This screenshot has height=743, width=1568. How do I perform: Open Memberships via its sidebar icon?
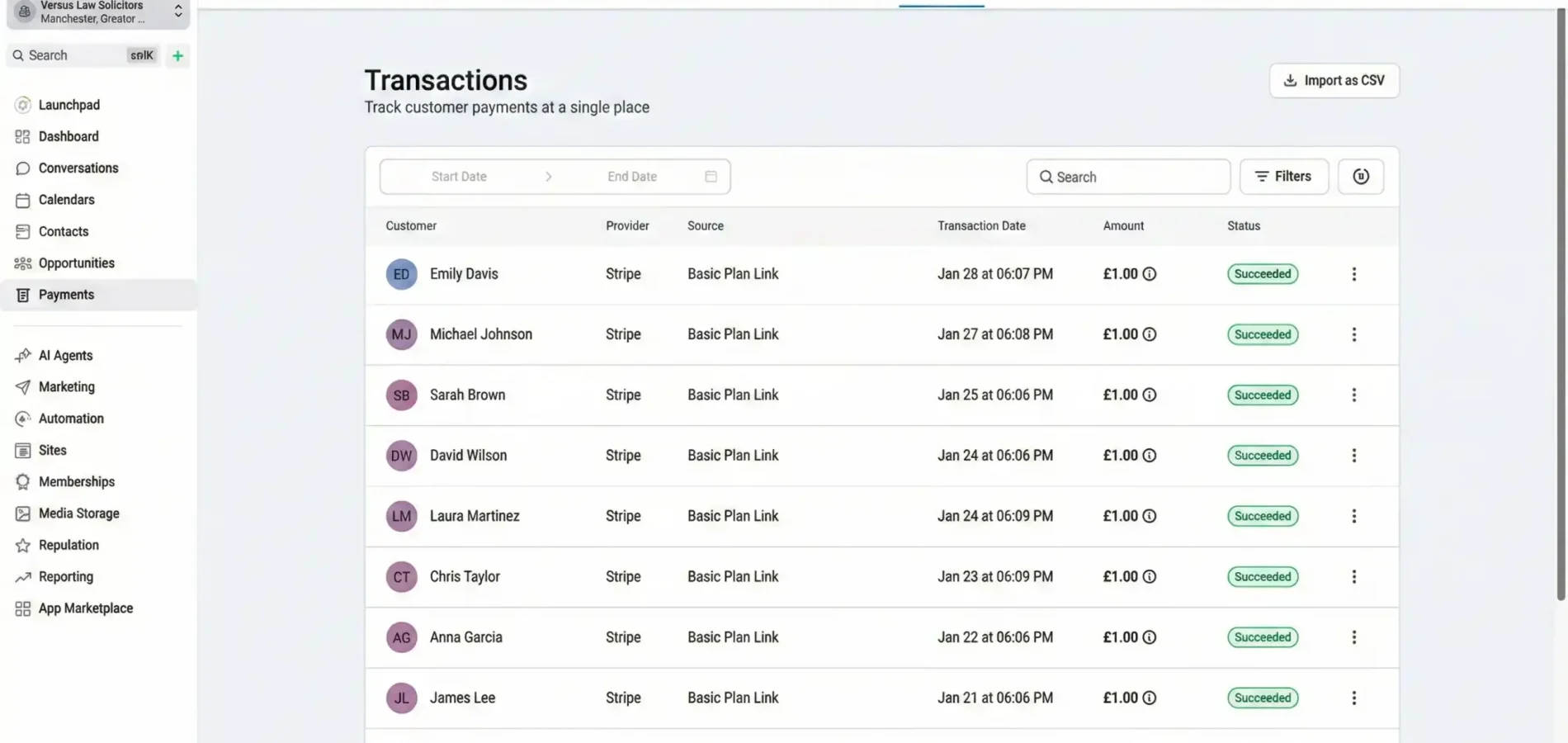click(x=22, y=481)
